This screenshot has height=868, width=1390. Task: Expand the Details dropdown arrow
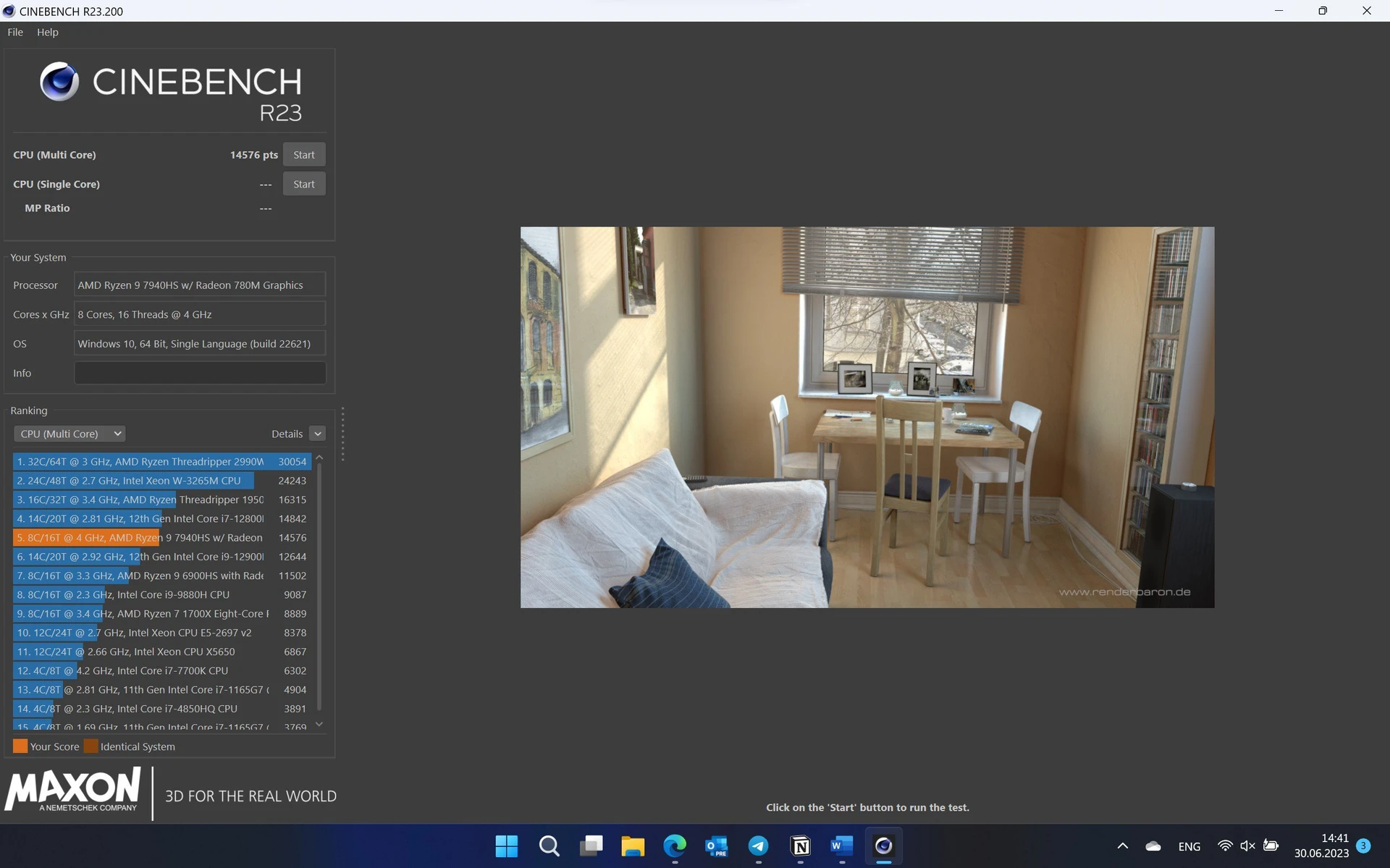pyautogui.click(x=317, y=434)
